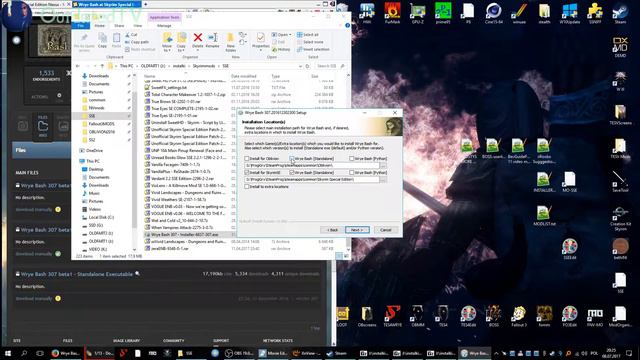The height and width of the screenshot is (360, 640).
Task: Open the File tab in Explorer
Action: pos(81,26)
